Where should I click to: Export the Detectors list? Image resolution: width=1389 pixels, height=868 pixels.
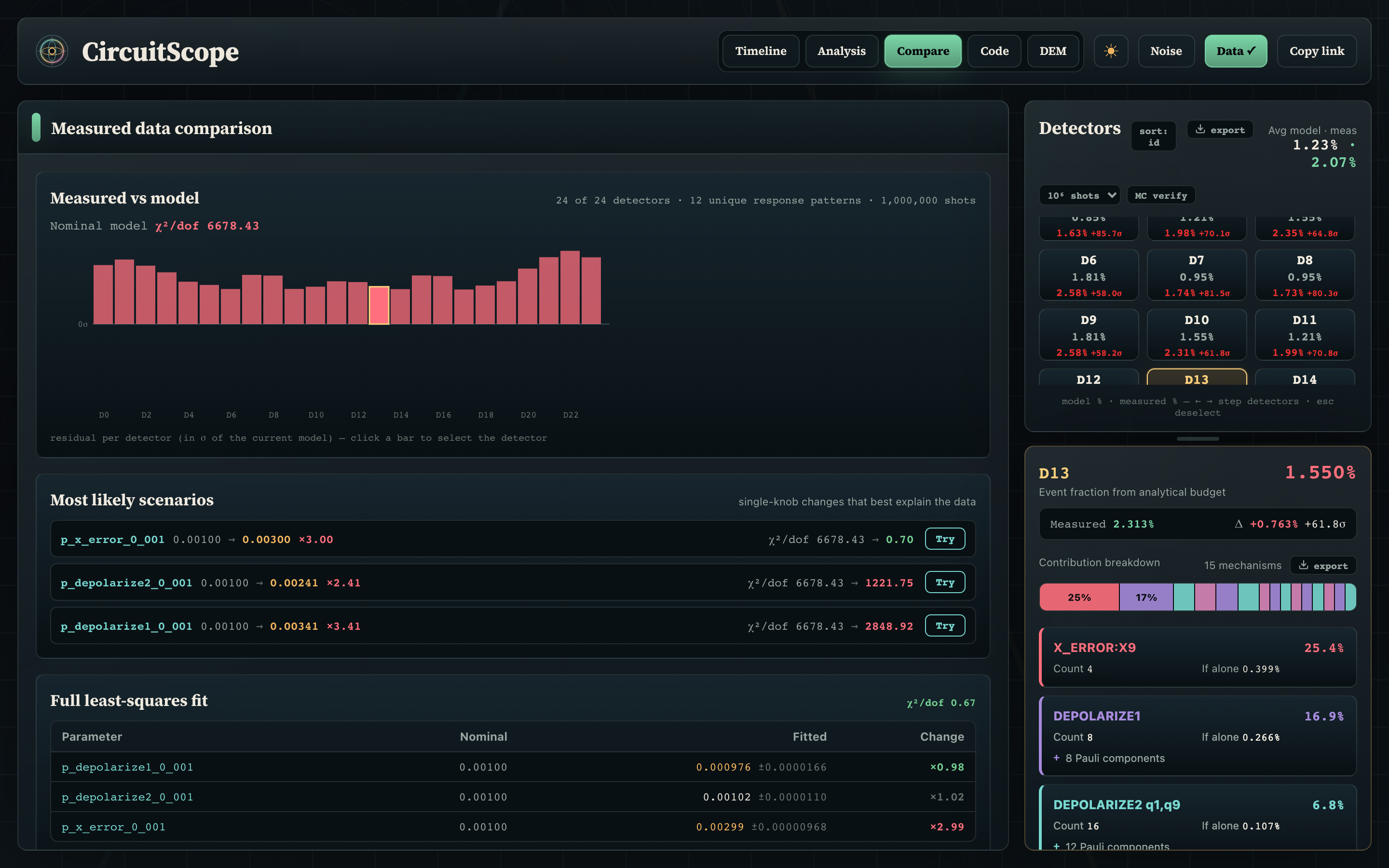point(1220,130)
